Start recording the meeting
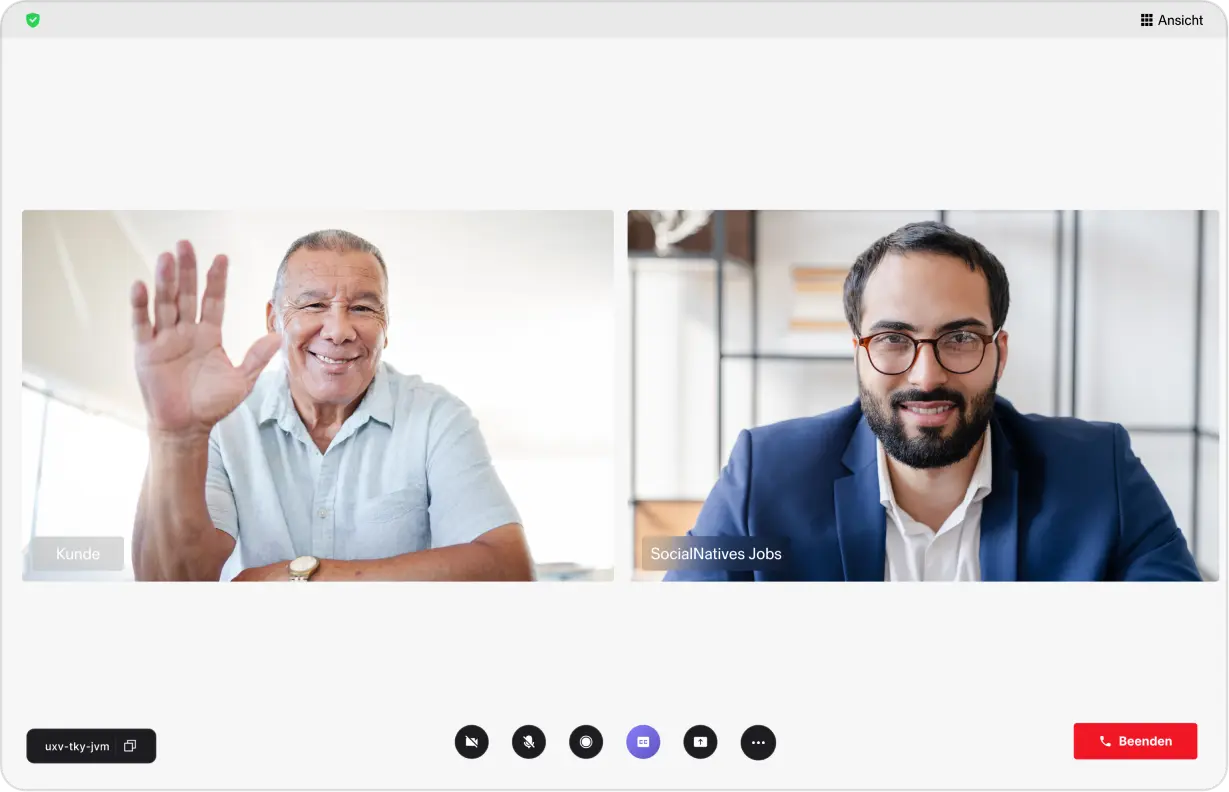 (x=586, y=742)
